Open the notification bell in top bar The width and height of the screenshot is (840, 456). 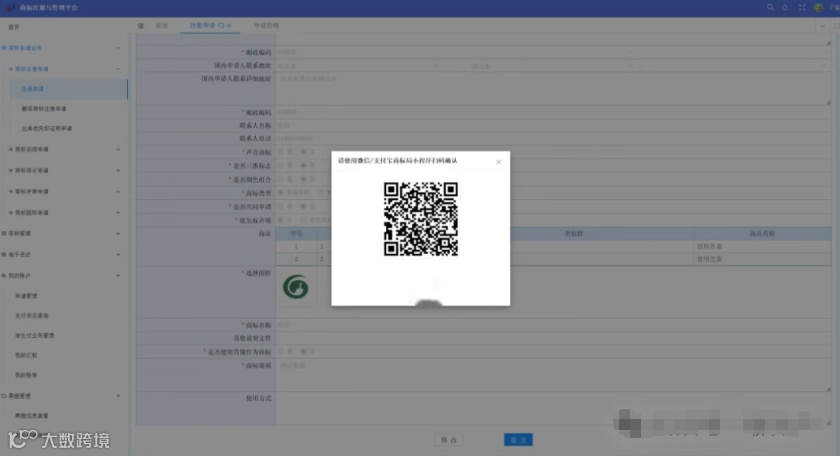[x=785, y=8]
